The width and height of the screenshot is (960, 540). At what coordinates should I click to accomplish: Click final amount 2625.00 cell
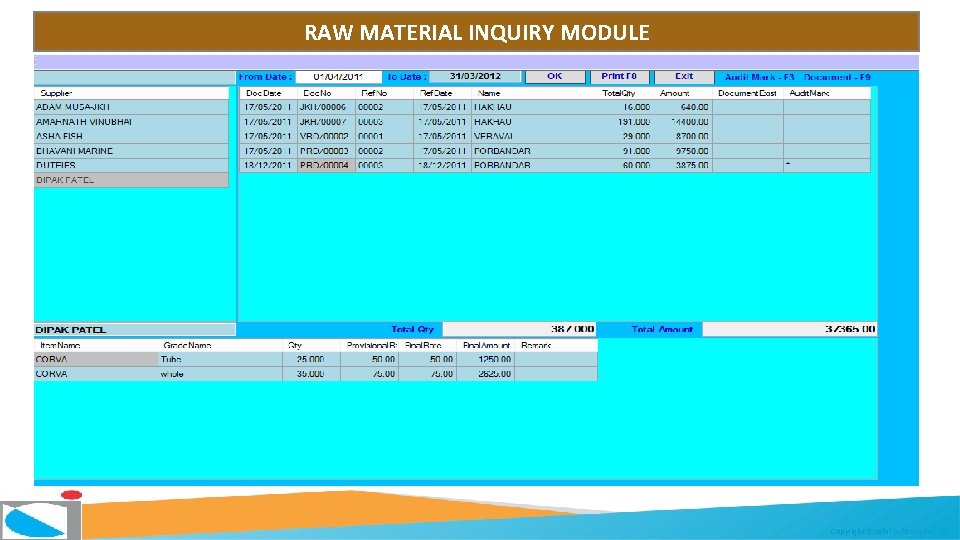tap(486, 373)
